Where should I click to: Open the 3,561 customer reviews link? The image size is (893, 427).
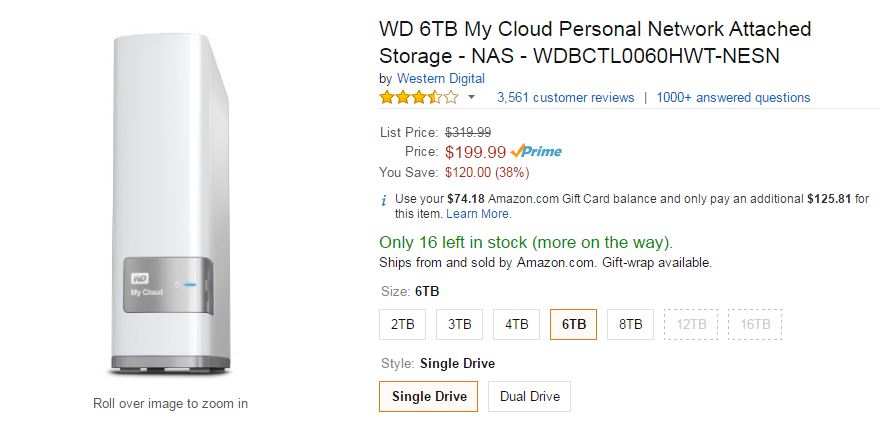pyautogui.click(x=565, y=98)
